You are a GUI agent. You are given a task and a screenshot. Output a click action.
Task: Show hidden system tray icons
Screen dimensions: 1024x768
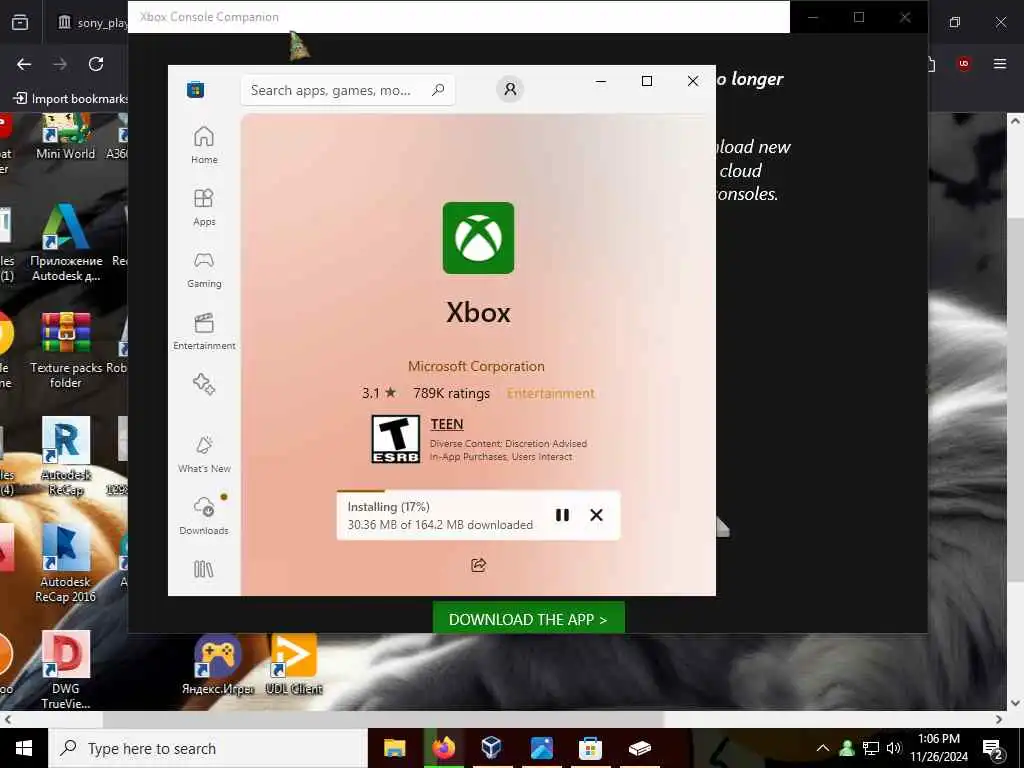pos(823,748)
